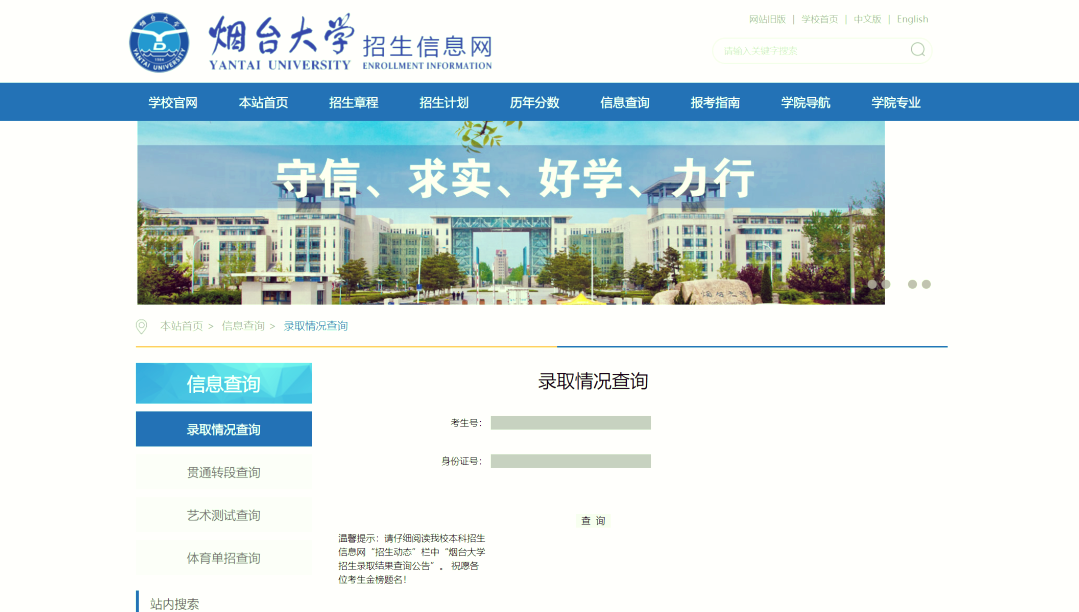Click 信息查询 in the breadcrumb trail
This screenshot has width=1079, height=612.
coord(242,325)
